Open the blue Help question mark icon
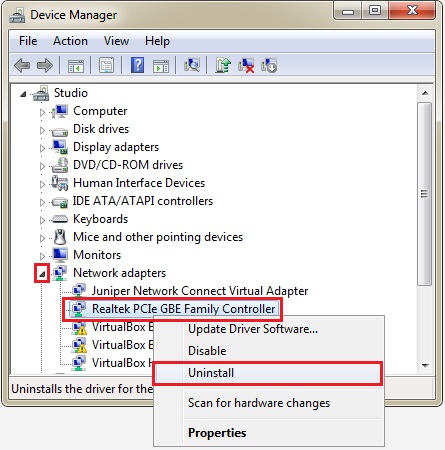The height and width of the screenshot is (450, 445). [137, 65]
